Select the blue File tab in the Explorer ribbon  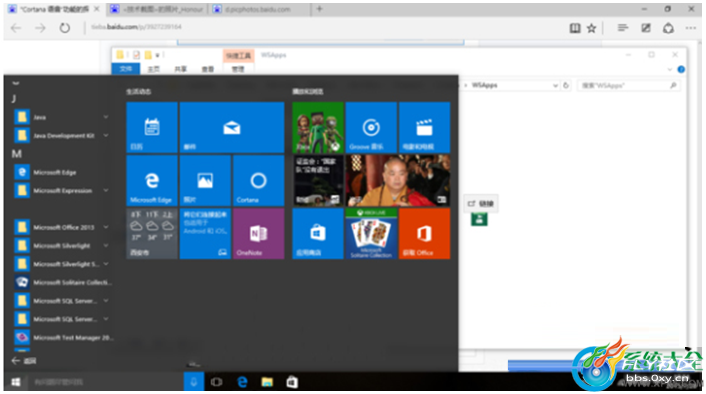pos(126,69)
